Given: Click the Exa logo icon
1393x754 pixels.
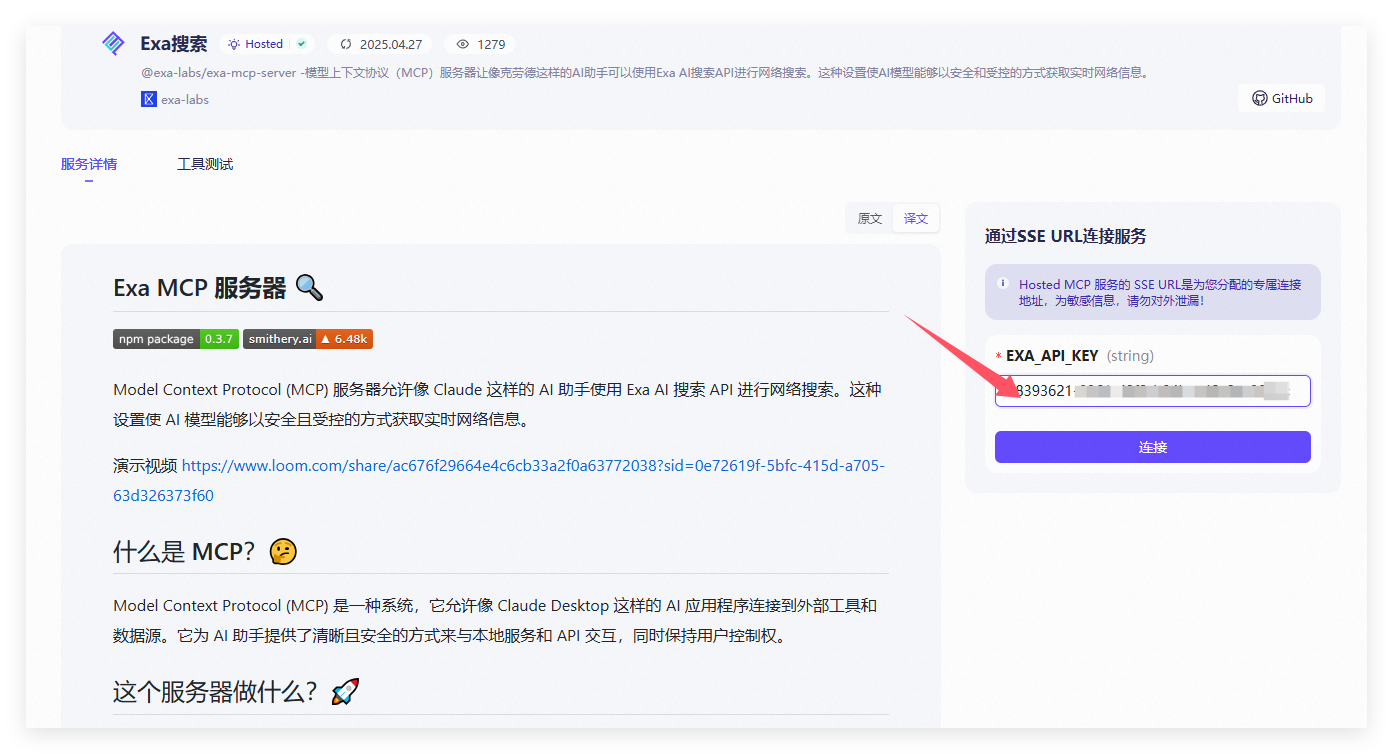Looking at the screenshot, I should pyautogui.click(x=113, y=43).
